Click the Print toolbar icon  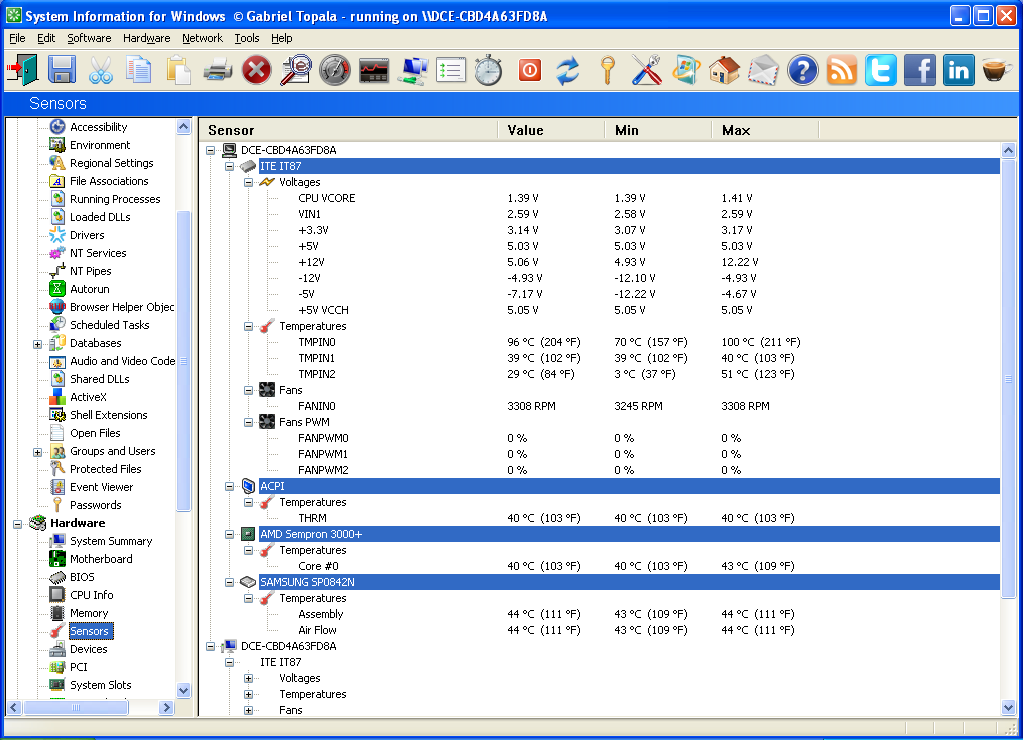(218, 70)
